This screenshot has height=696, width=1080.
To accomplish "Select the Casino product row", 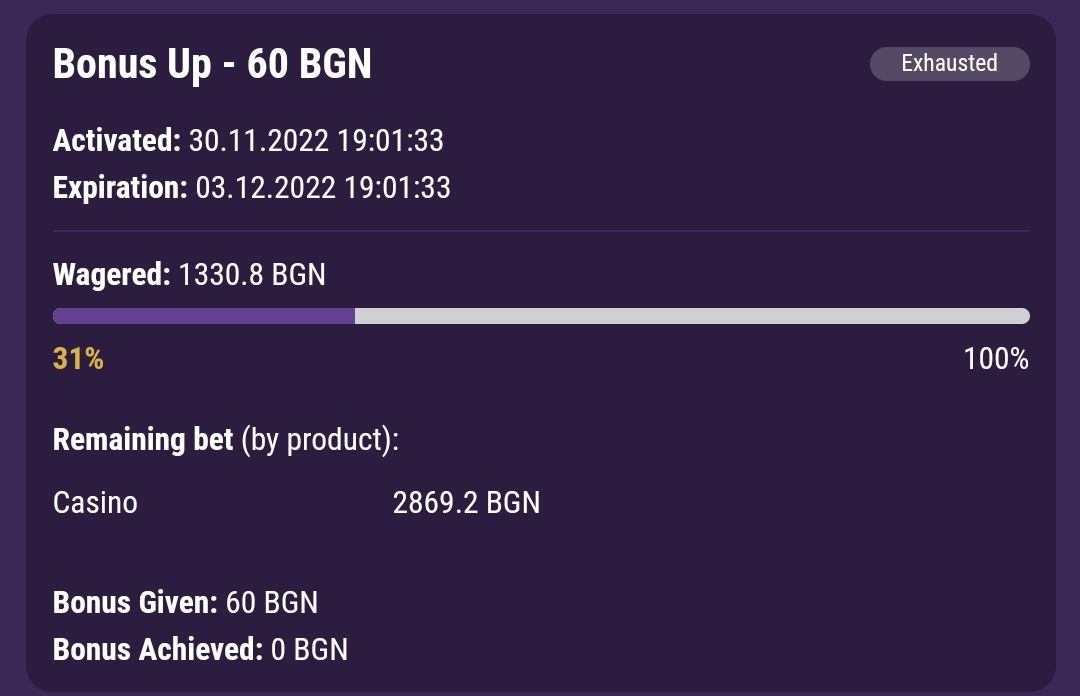I will point(95,502).
